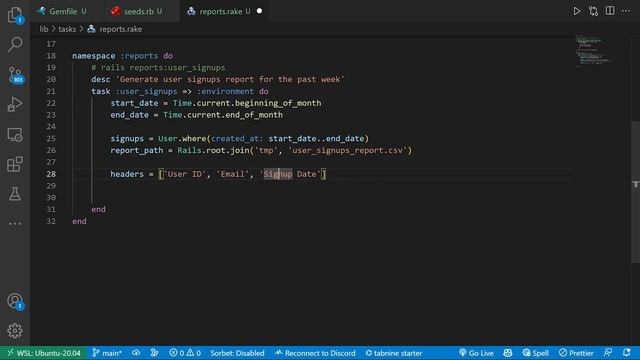
Task: Open notifications bell
Action: [627, 353]
